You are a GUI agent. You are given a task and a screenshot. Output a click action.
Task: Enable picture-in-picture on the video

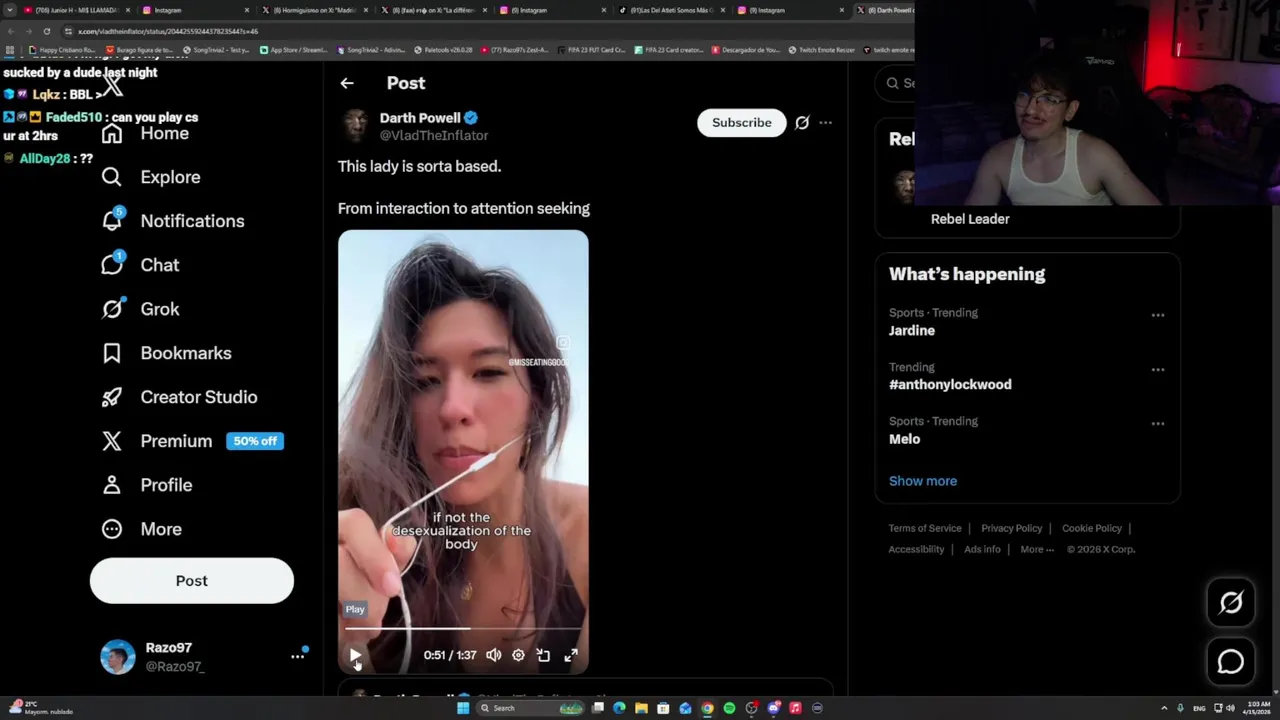point(543,655)
